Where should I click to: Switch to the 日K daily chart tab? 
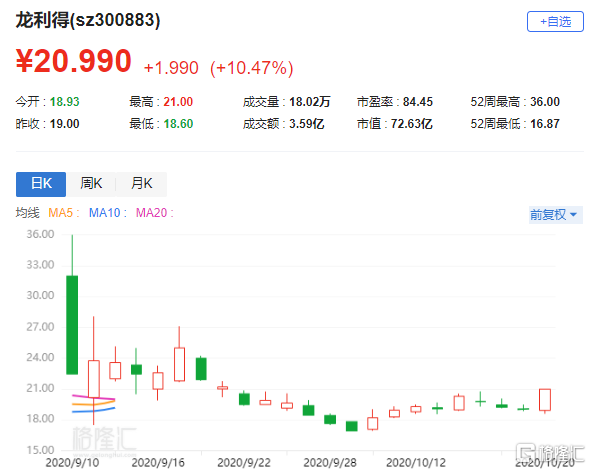click(x=41, y=184)
